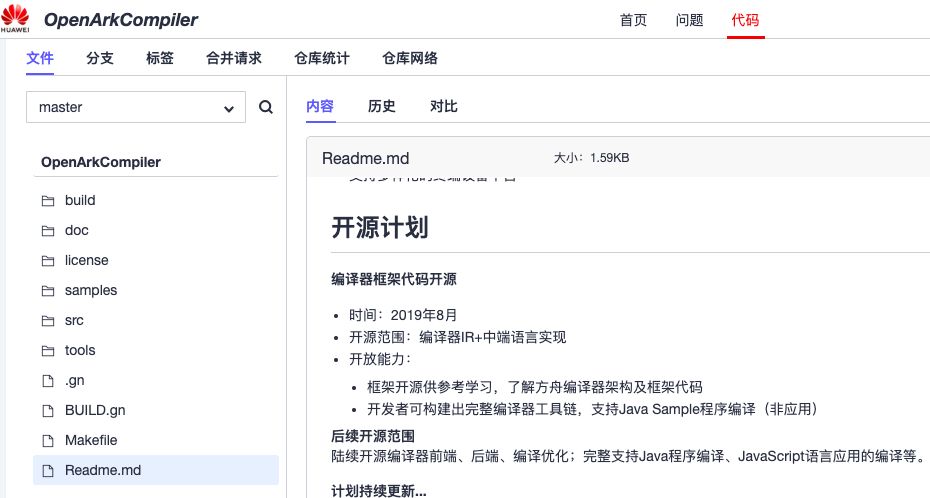Click the branch dropdown chevron arrow

[x=229, y=108]
